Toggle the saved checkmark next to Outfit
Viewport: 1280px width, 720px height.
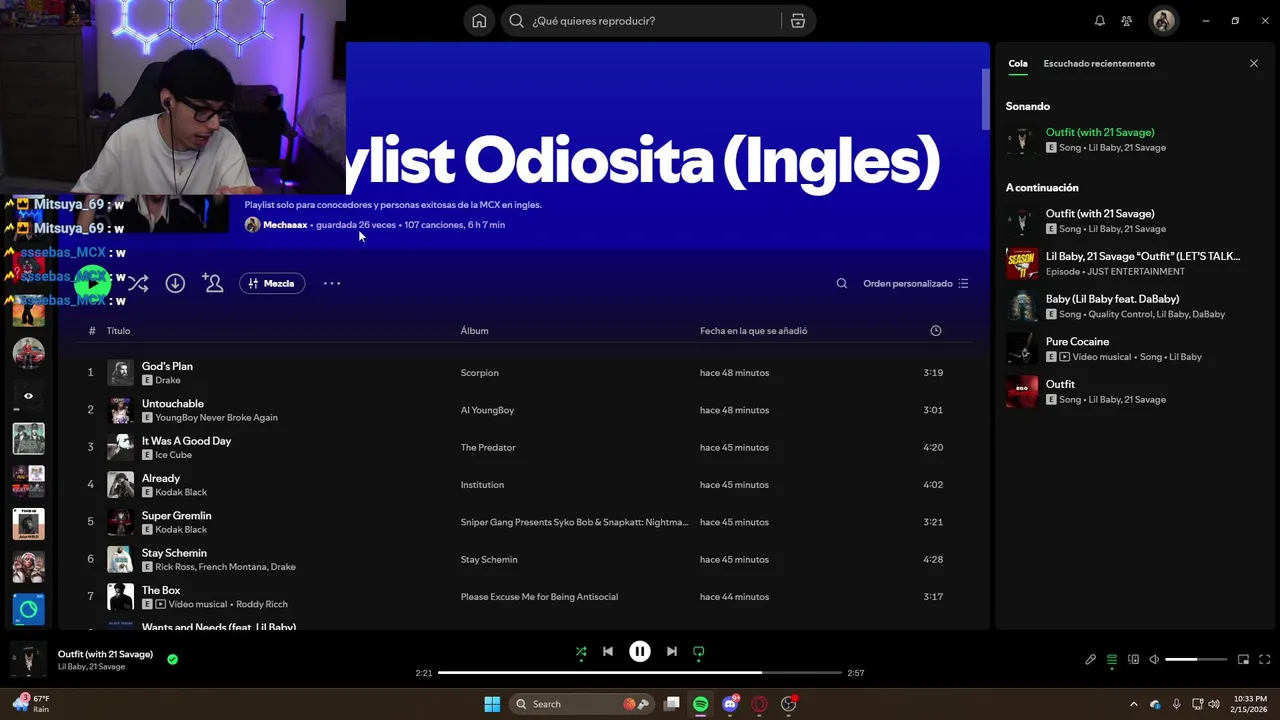coord(173,660)
